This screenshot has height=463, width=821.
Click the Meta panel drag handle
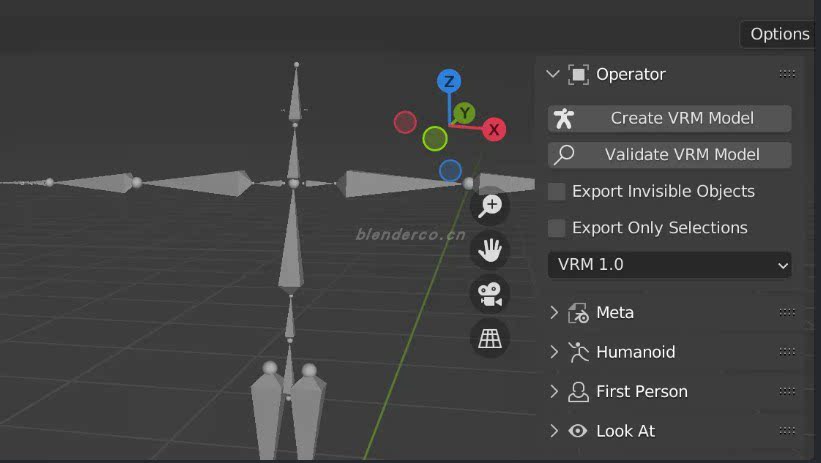point(787,313)
